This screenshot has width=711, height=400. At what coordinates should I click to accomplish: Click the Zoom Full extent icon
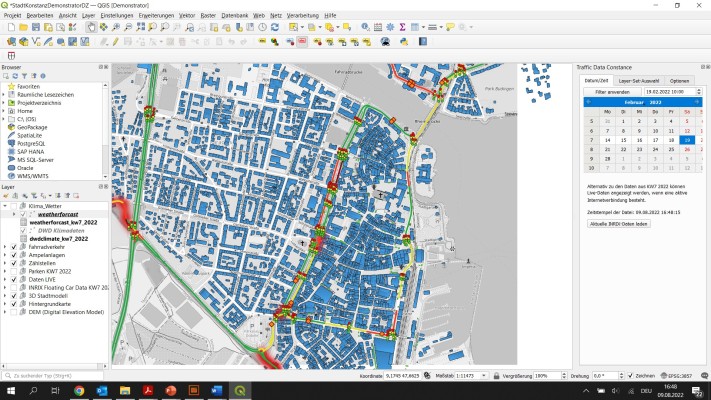tap(141, 28)
